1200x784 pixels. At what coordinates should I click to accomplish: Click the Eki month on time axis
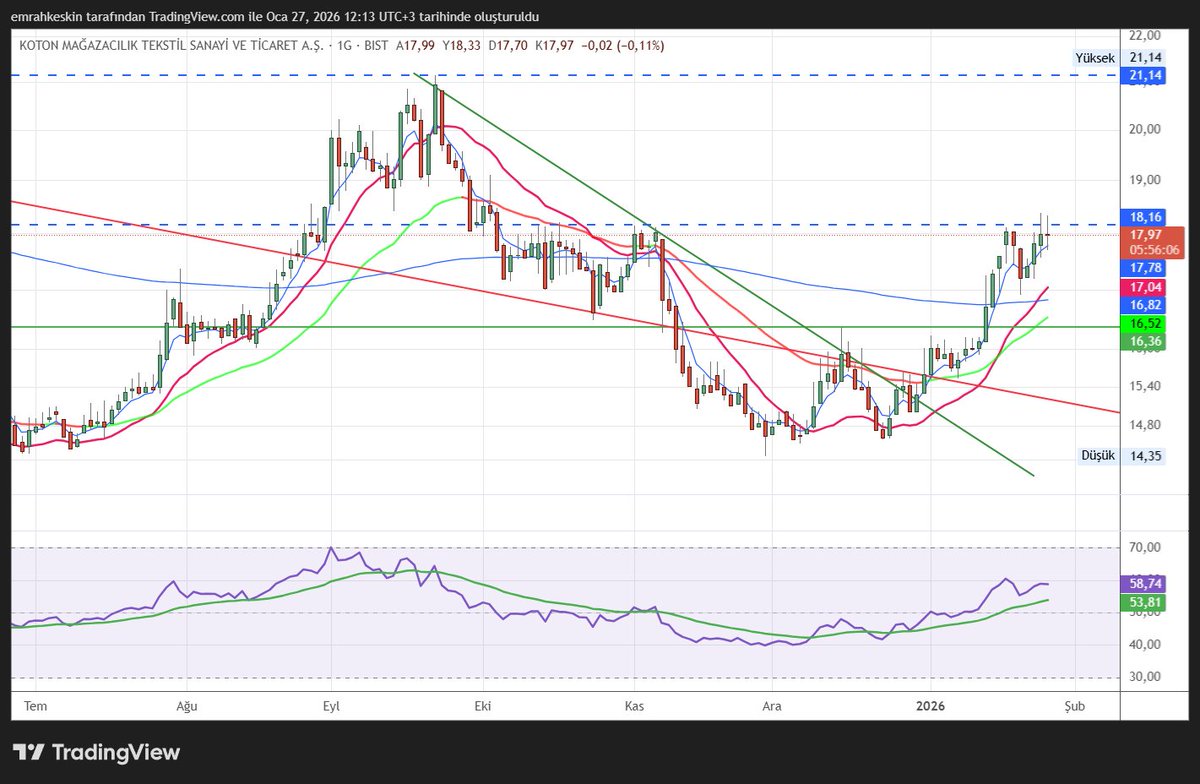(483, 707)
